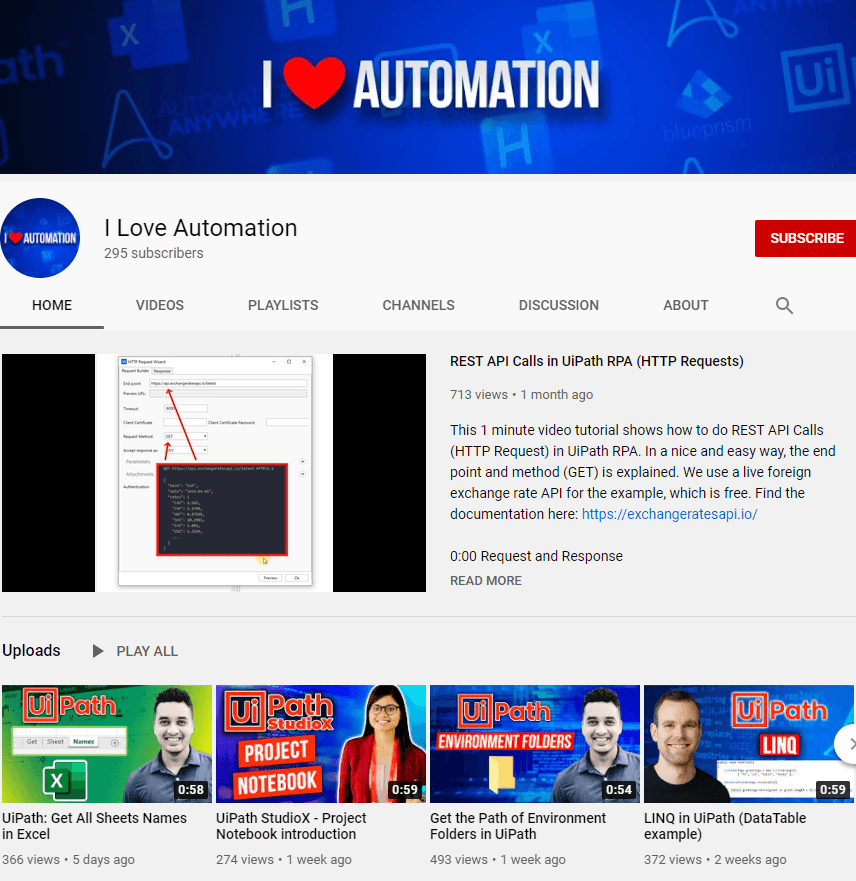Click the 713 views • 1 month ago text

coord(521,394)
